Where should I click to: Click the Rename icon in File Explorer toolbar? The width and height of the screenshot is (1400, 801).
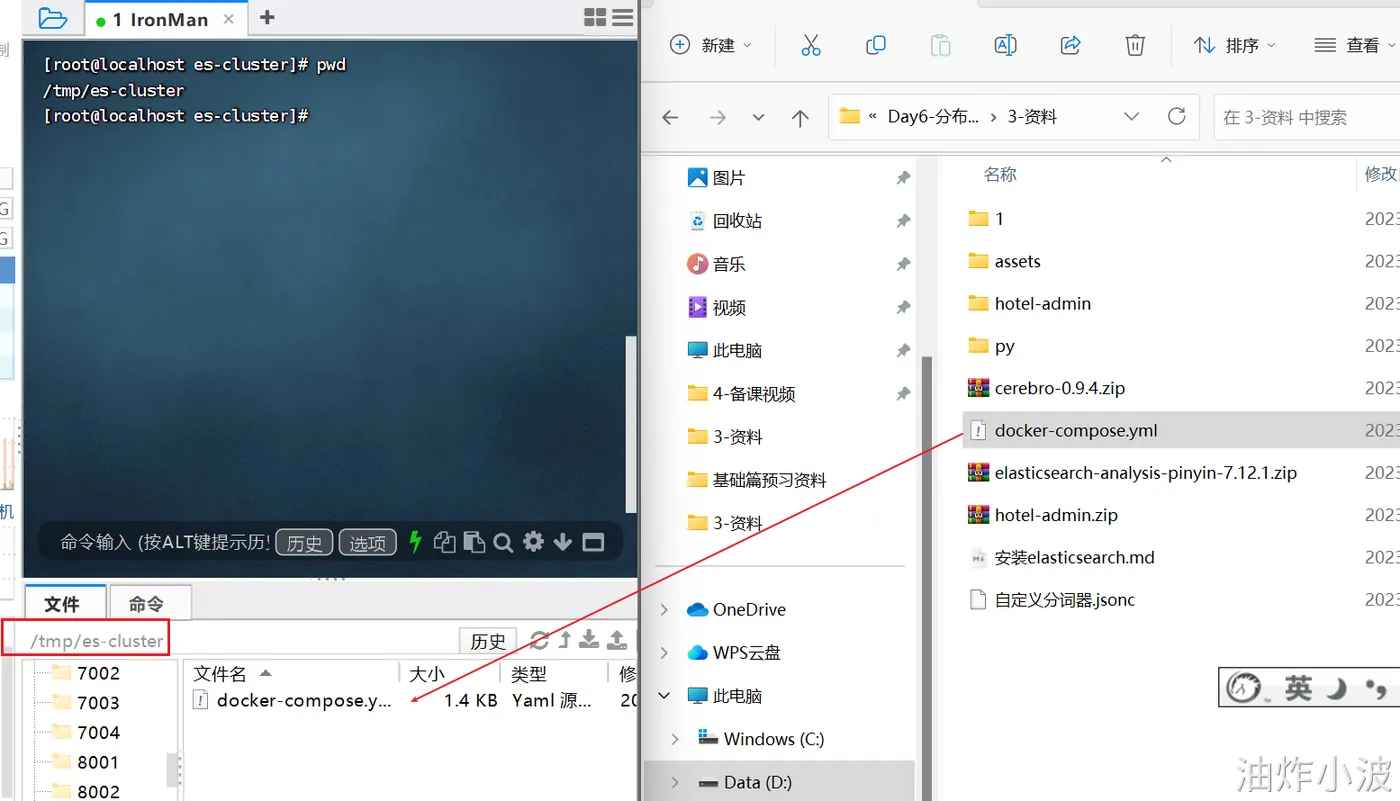(x=1005, y=45)
